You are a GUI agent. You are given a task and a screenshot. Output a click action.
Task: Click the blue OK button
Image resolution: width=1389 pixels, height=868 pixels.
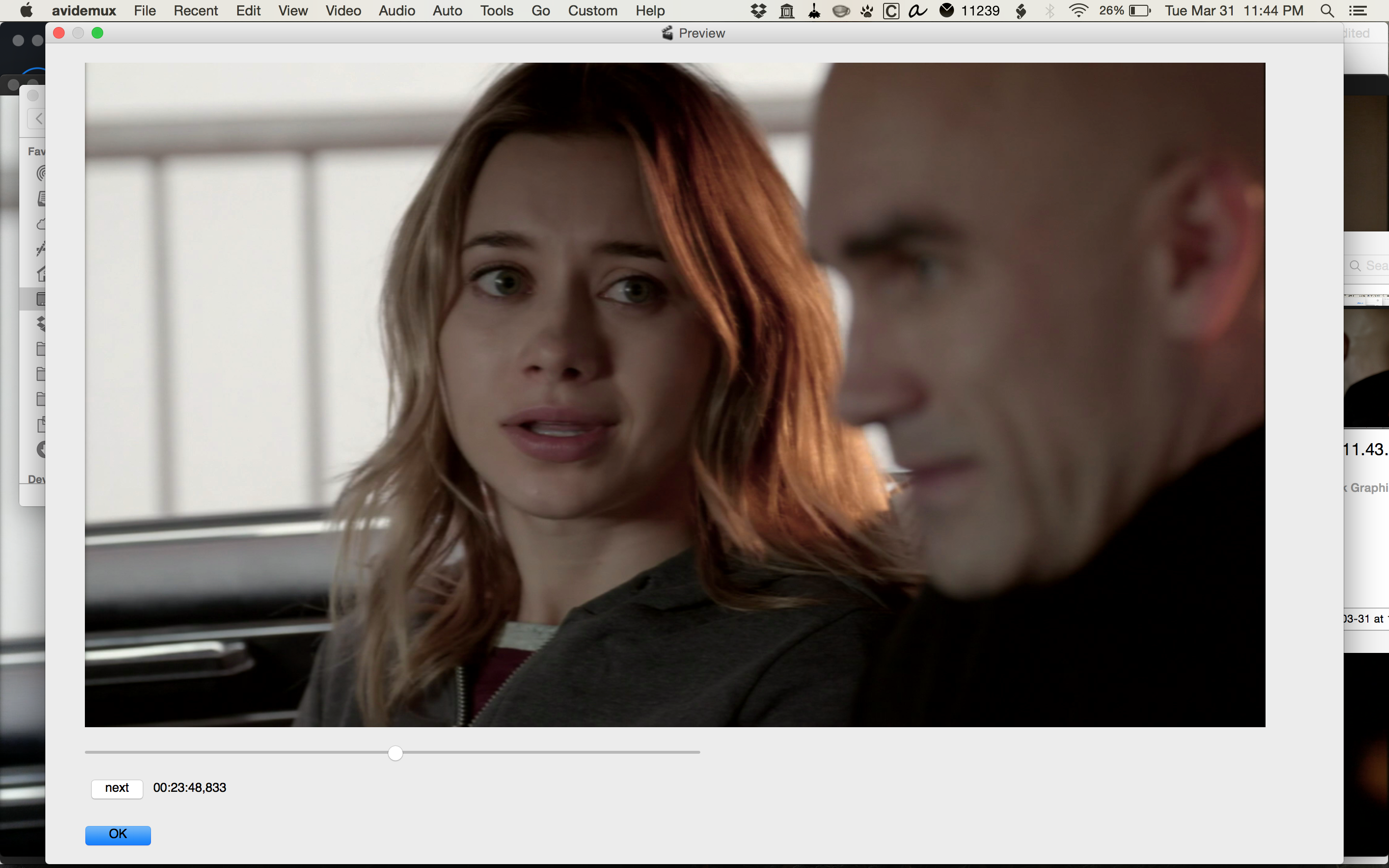(118, 835)
